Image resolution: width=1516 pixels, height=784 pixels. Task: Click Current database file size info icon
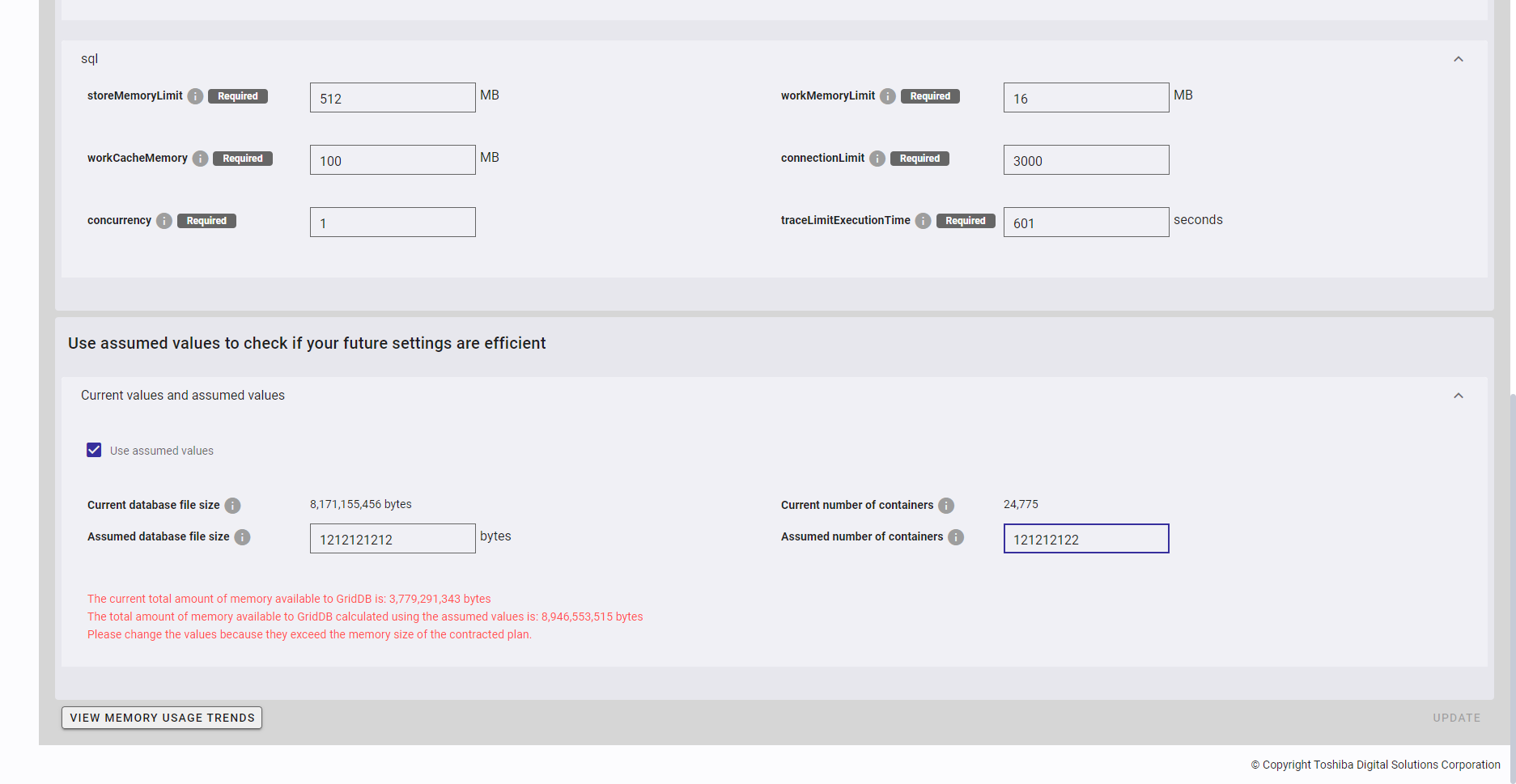tap(232, 506)
